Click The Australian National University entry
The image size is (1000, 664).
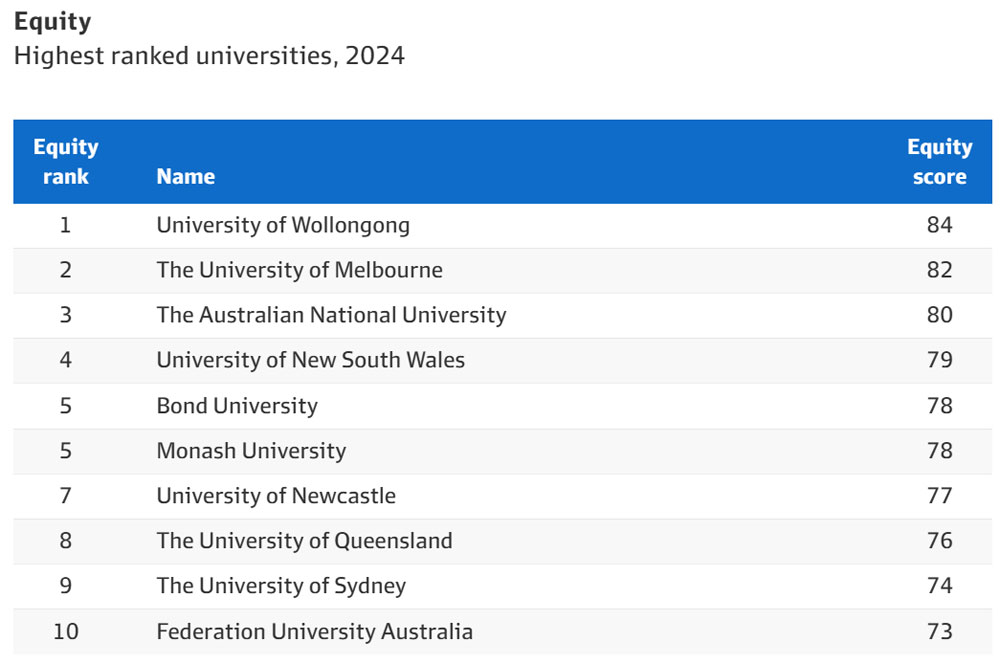pyautogui.click(x=332, y=315)
